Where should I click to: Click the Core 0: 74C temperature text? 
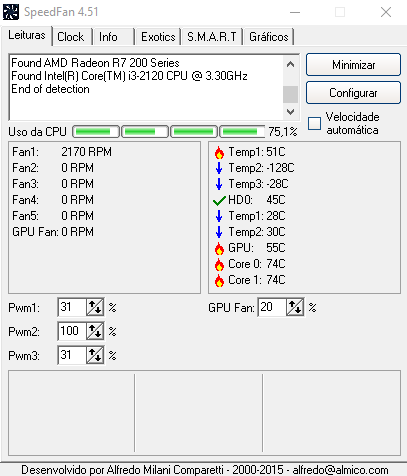point(257,264)
